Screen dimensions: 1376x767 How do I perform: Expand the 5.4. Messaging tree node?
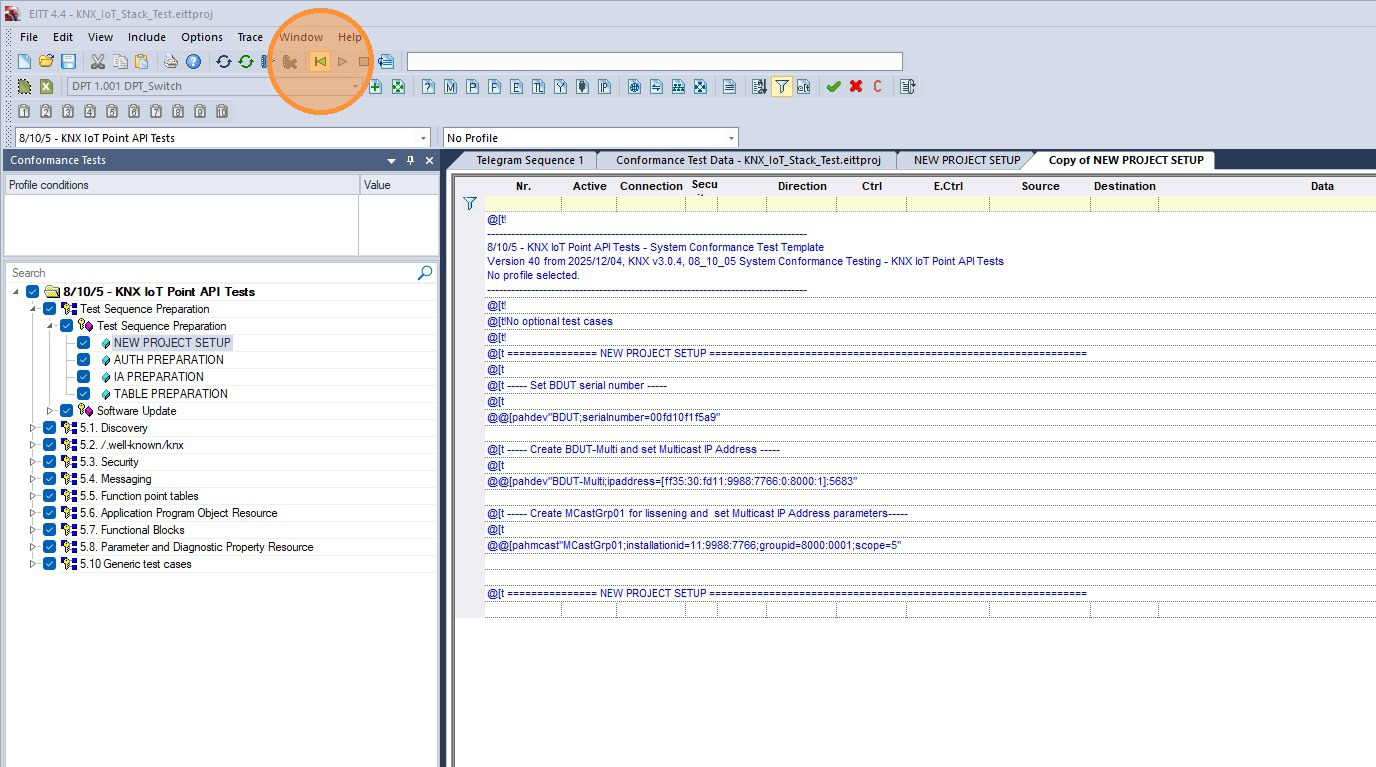tap(33, 479)
